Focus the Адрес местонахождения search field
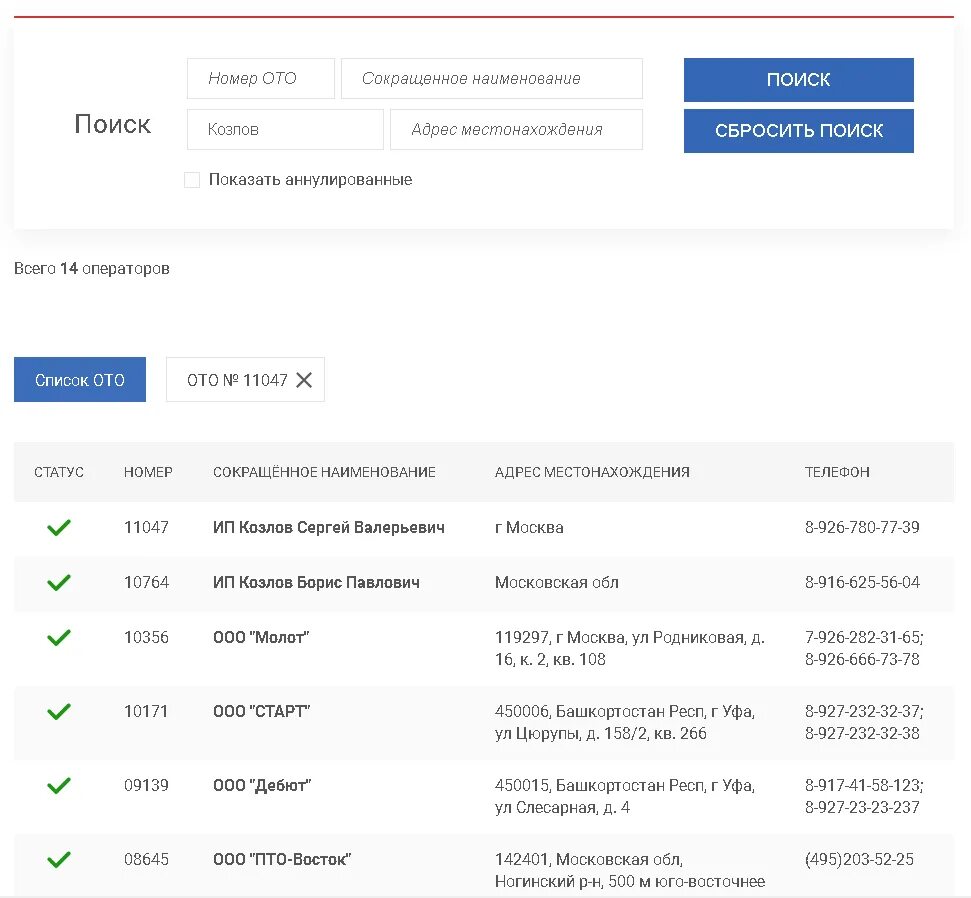Screen dimensions: 971x898 point(516,129)
